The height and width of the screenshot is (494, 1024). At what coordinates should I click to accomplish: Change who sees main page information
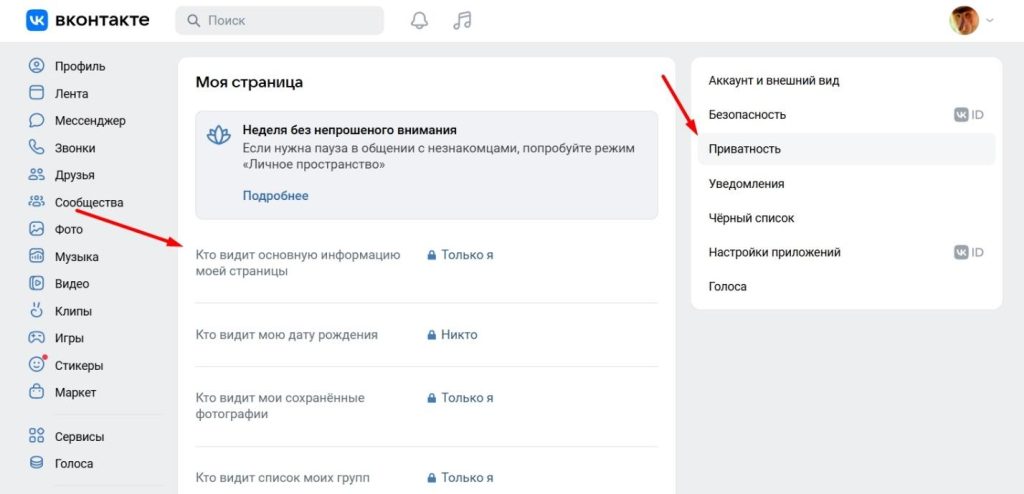click(x=460, y=255)
